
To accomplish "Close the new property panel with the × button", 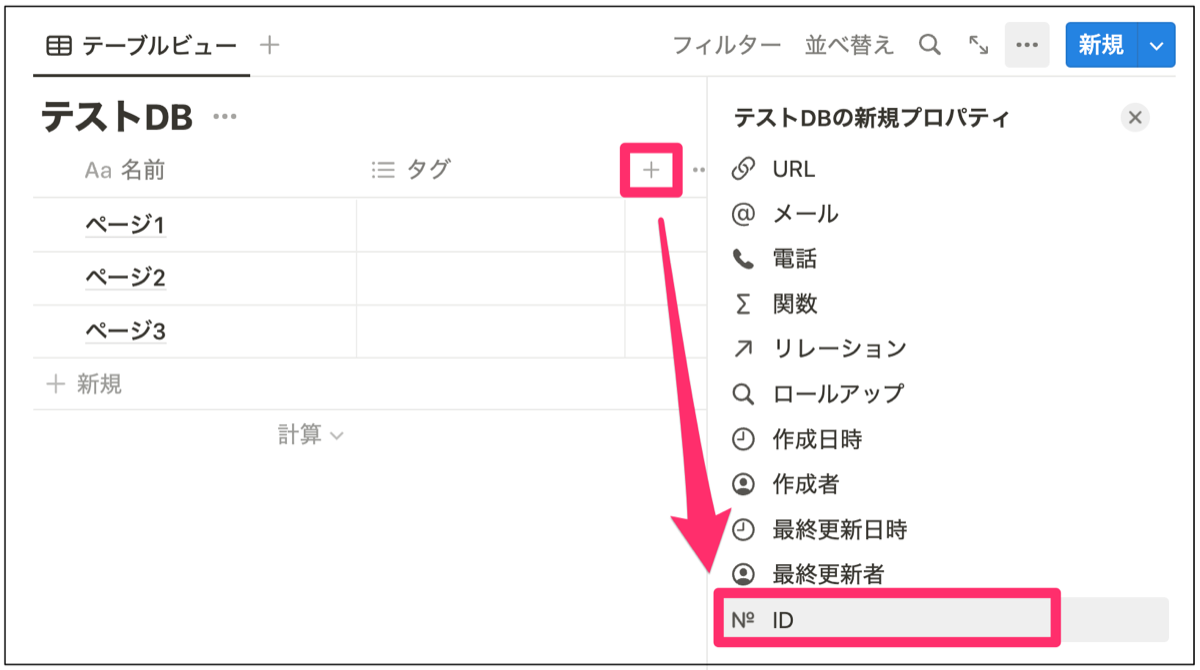I will pos(1135,117).
